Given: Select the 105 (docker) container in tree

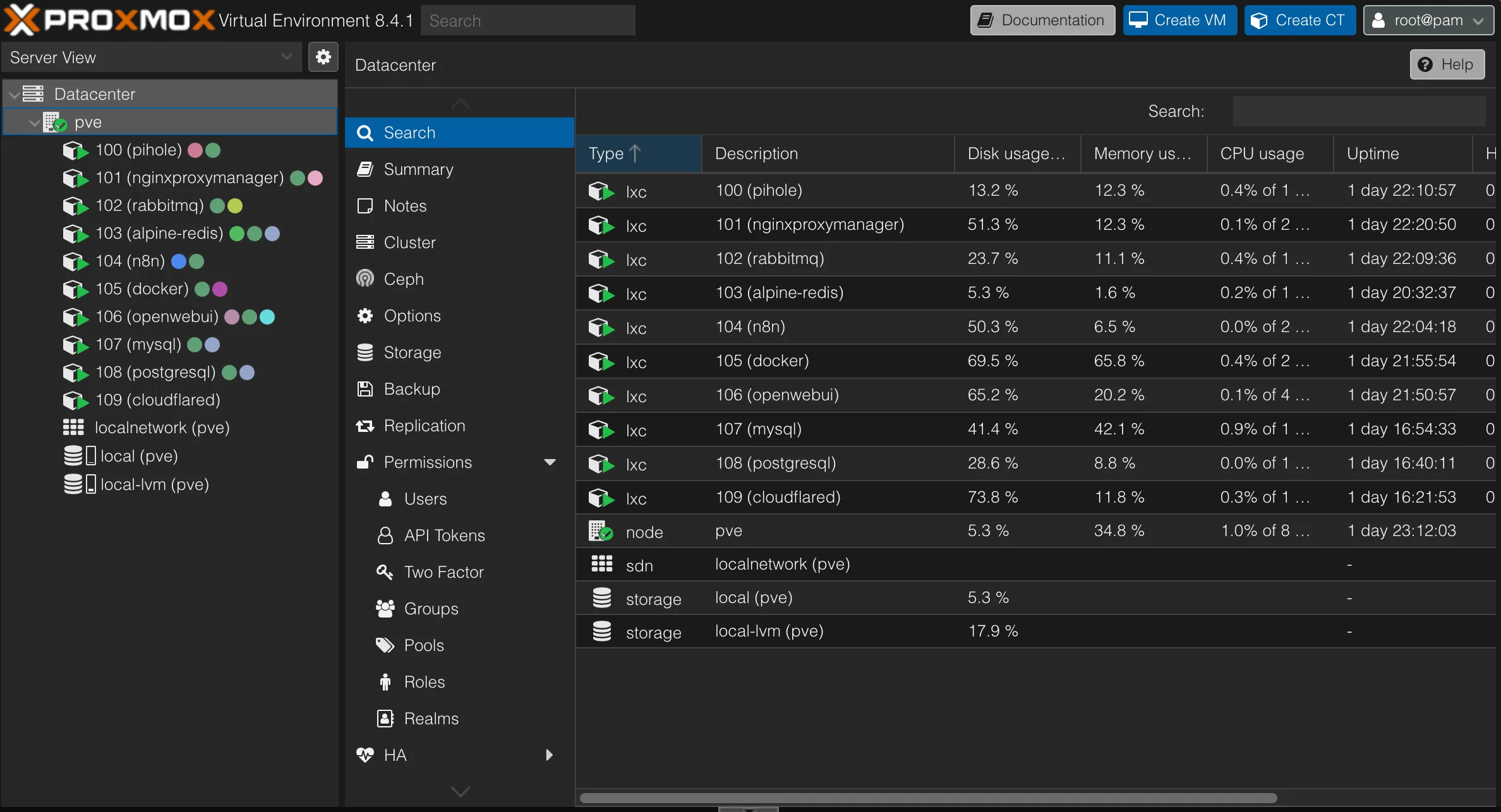Looking at the screenshot, I should pyautogui.click(x=142, y=289).
